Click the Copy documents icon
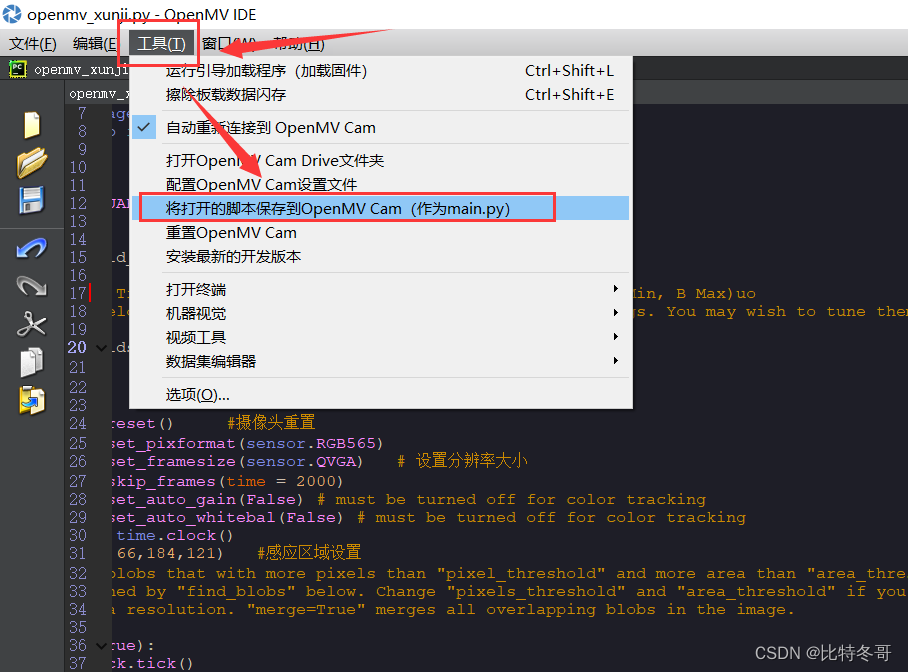The width and height of the screenshot is (908, 672). coord(32,363)
